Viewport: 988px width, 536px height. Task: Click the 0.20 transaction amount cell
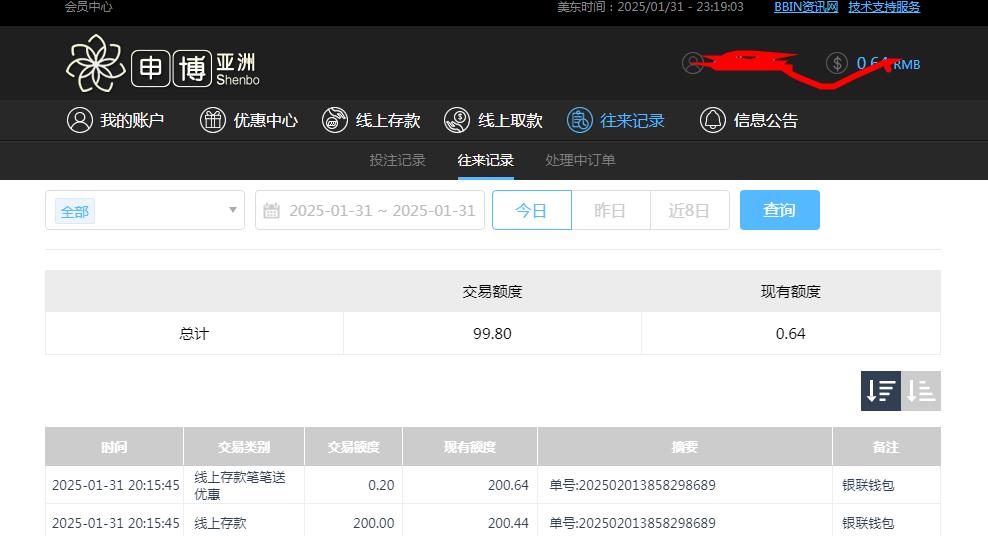pos(353,485)
